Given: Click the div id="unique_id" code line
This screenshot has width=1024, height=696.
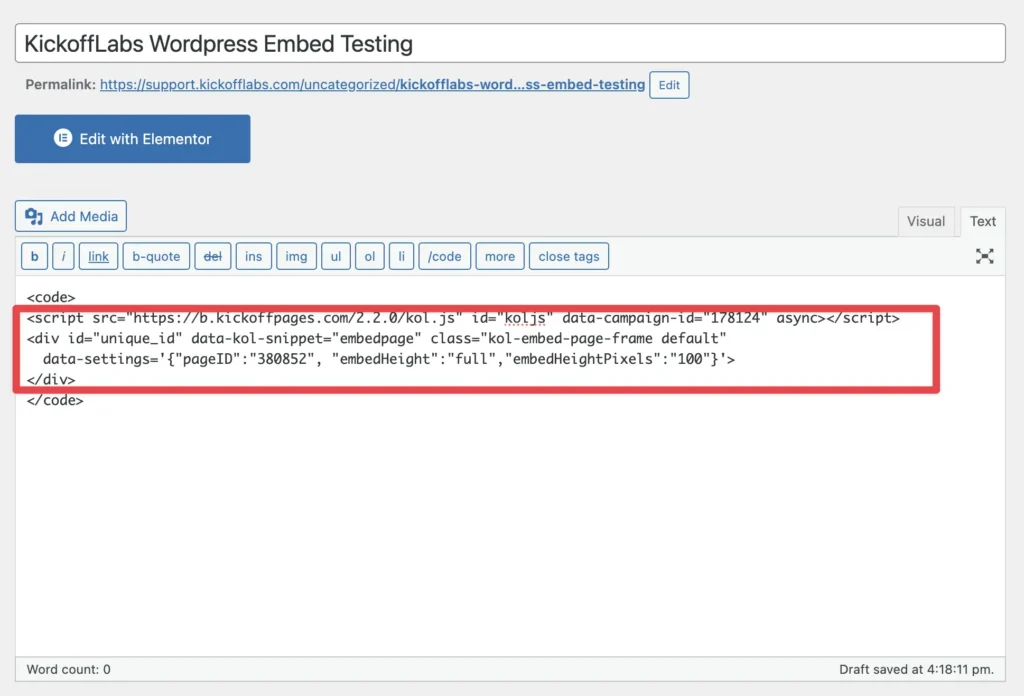Looking at the screenshot, I should [376, 338].
